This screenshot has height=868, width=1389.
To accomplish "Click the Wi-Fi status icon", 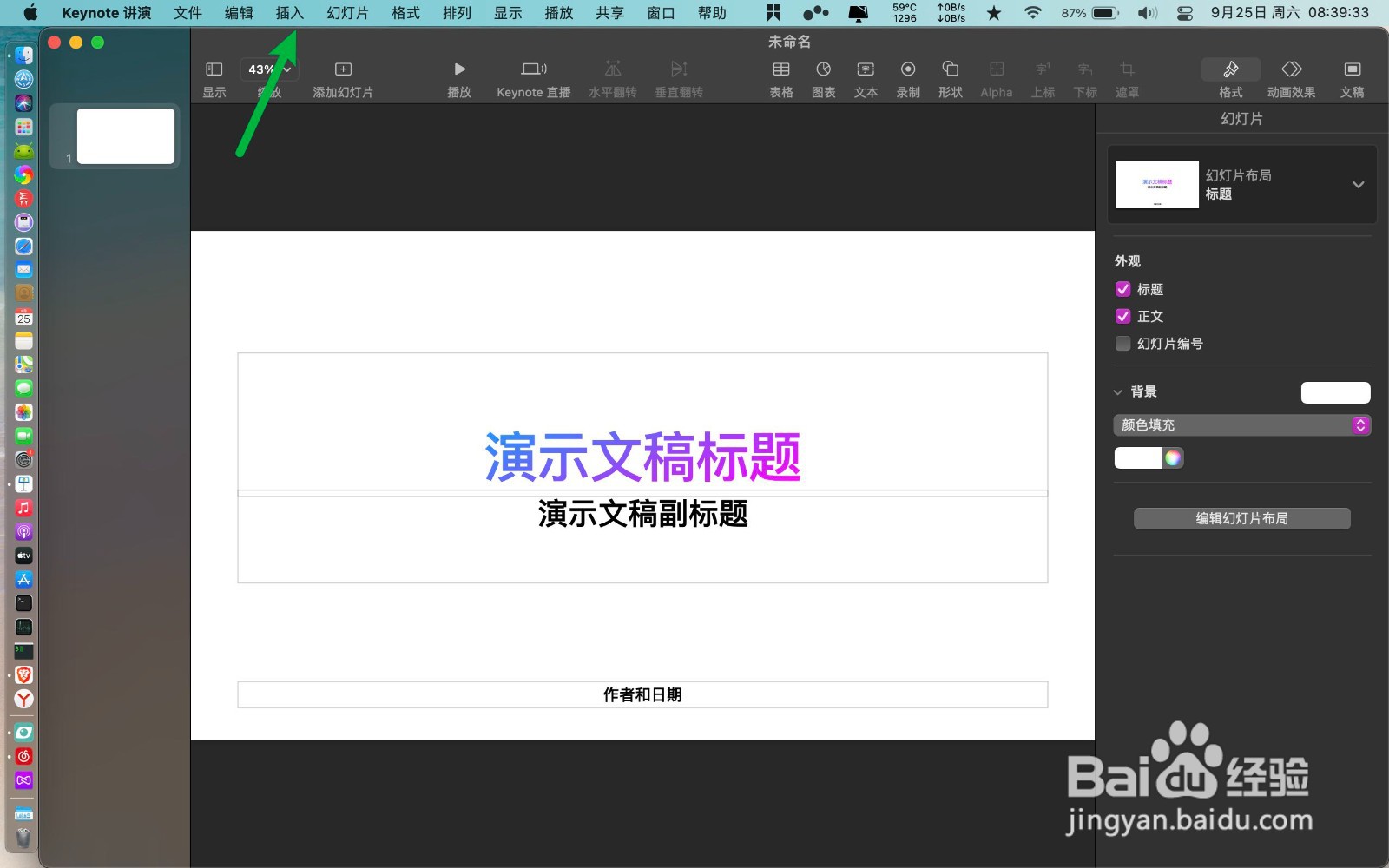I will 1032,13.
